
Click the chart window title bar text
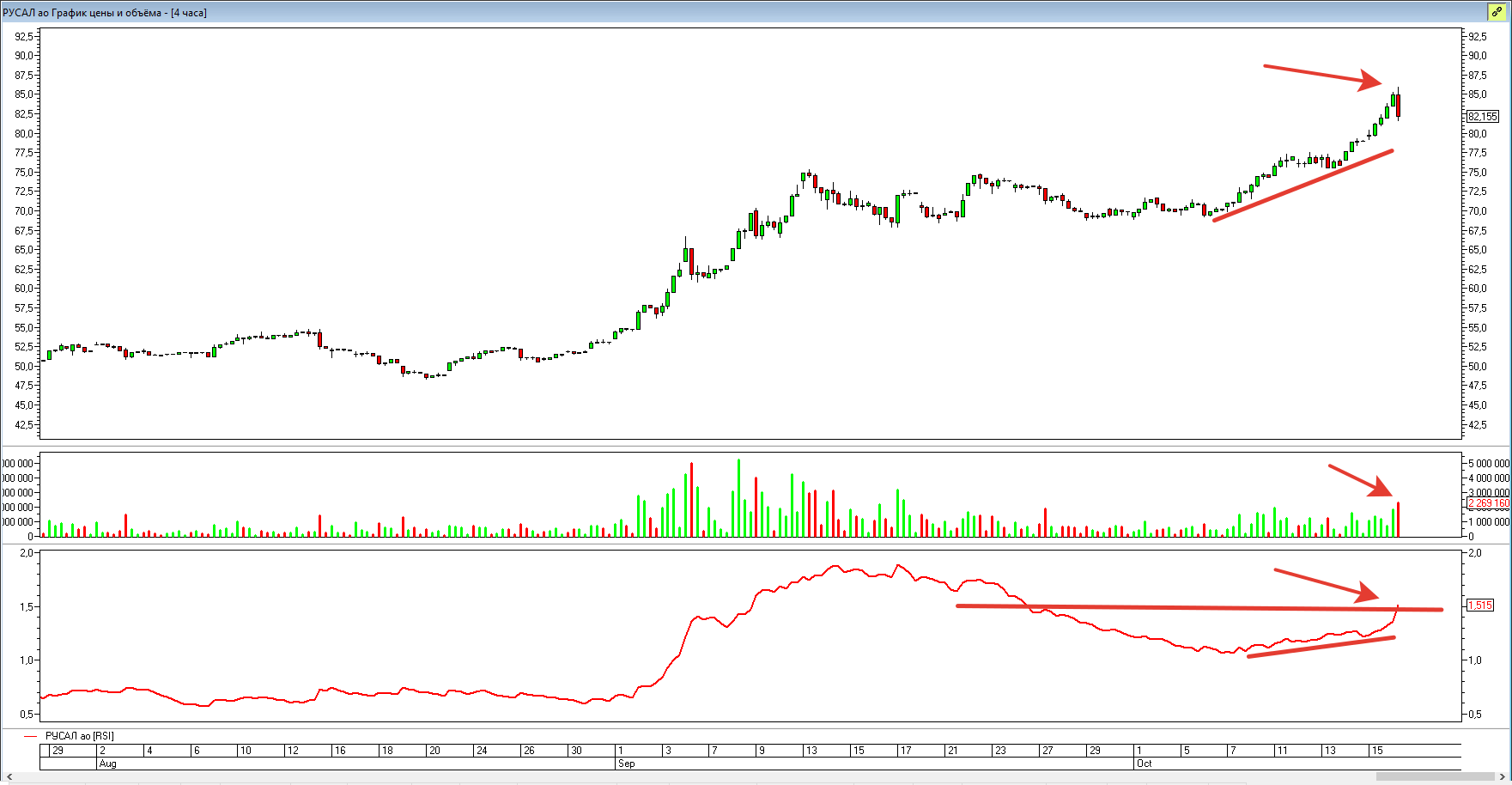point(105,13)
